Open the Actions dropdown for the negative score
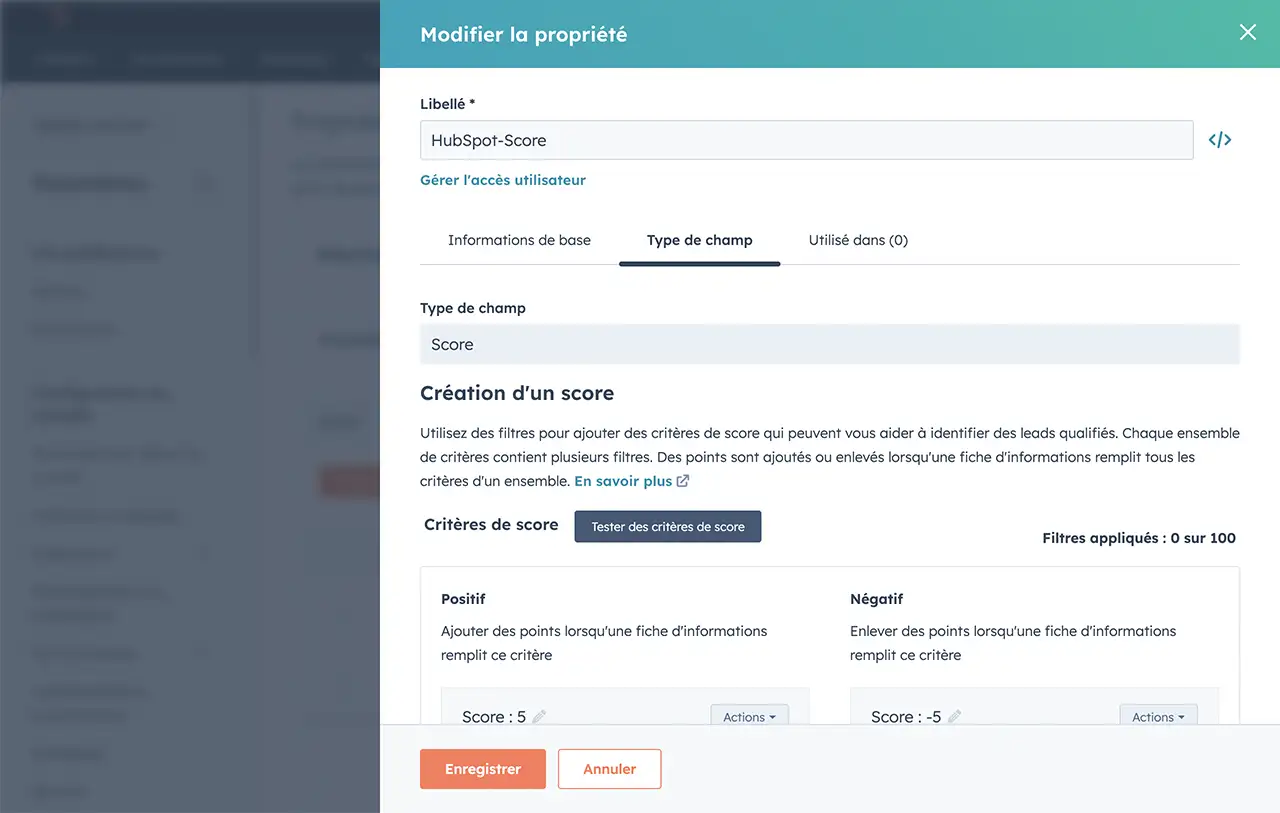1280x813 pixels. pos(1158,716)
